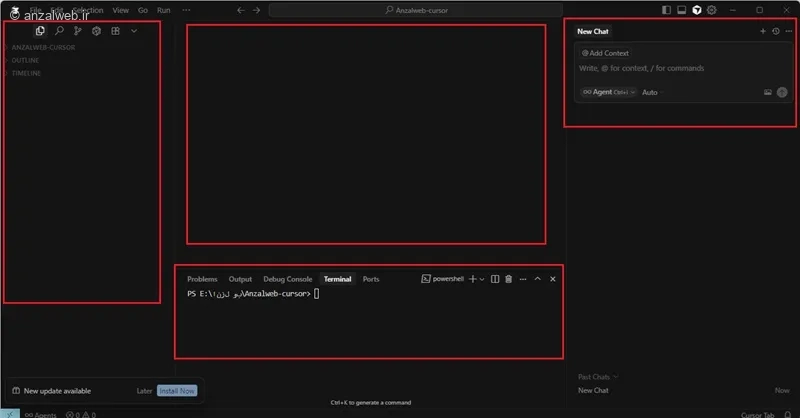Viewport: 800px width, 418px height.
Task: Open the Explorer view icon
Action: [x=40, y=31]
